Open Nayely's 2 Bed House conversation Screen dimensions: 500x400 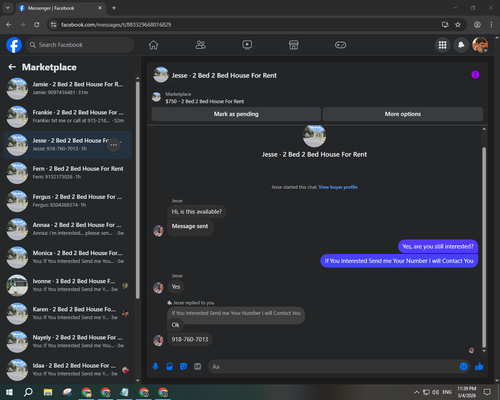click(68, 341)
